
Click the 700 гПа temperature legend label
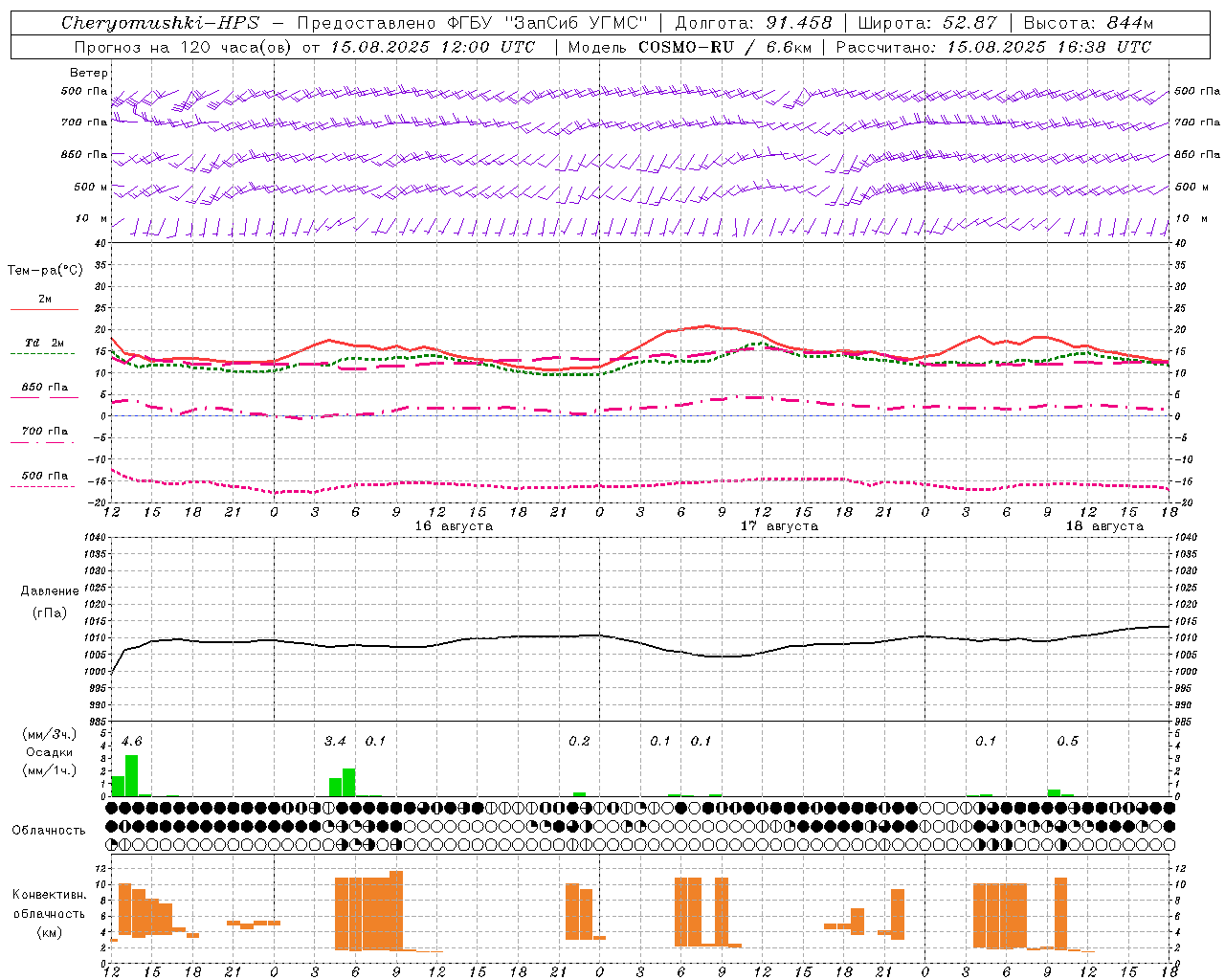45,431
